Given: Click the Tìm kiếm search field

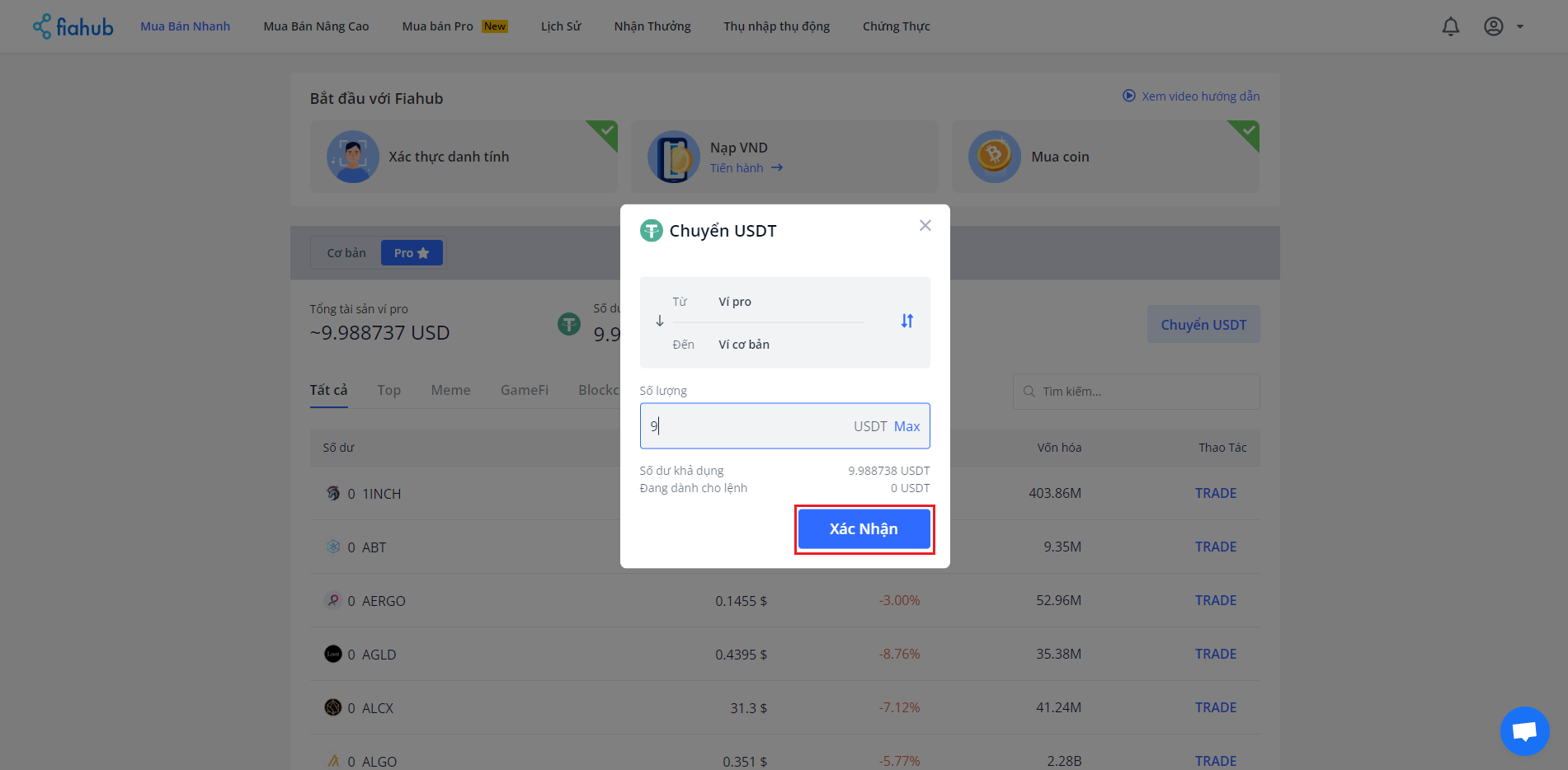Looking at the screenshot, I should coord(1136,392).
